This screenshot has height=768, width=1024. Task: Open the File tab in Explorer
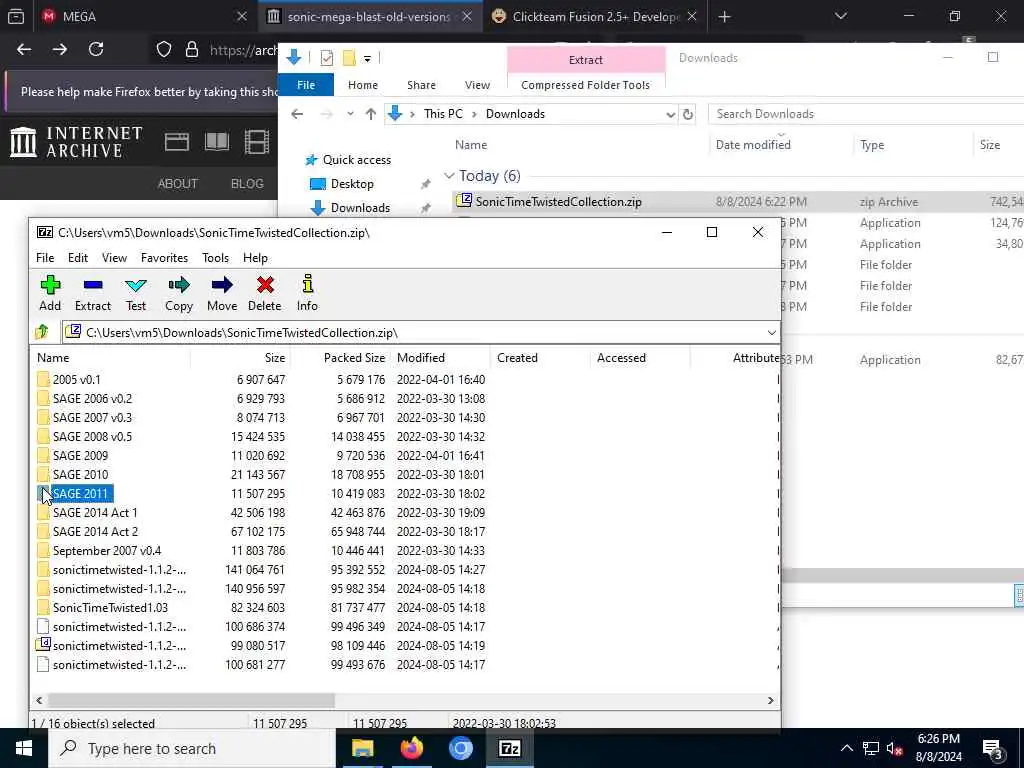click(x=306, y=85)
